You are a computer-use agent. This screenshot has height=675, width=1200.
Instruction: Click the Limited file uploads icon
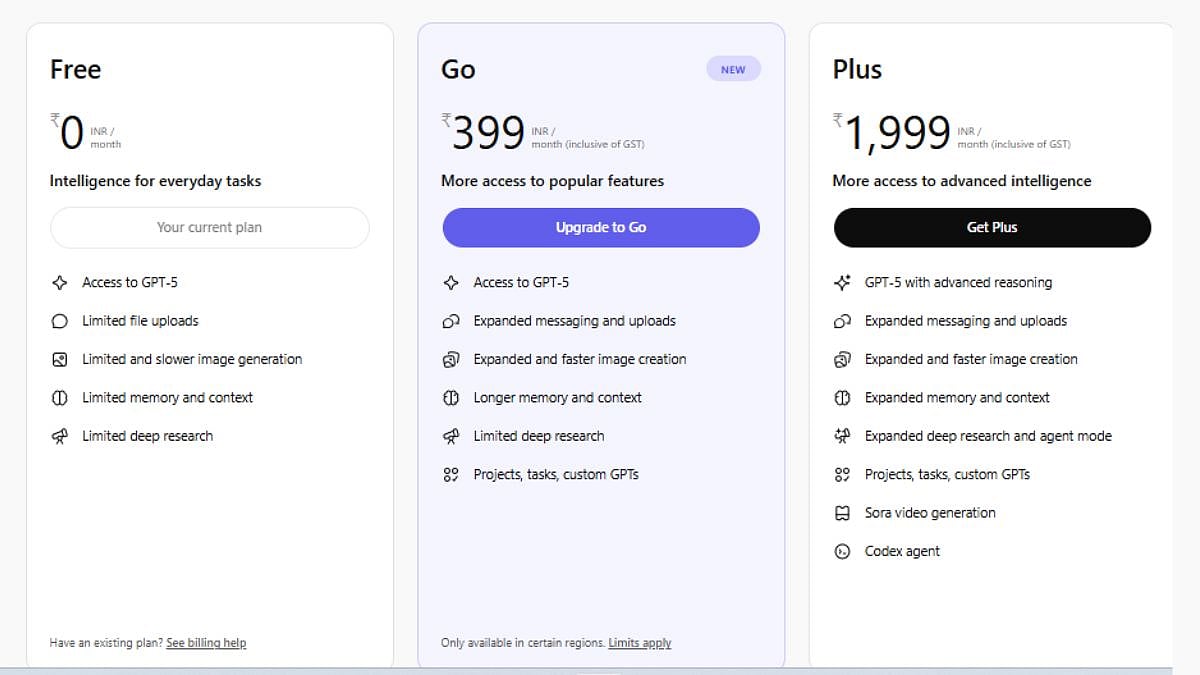pos(60,321)
